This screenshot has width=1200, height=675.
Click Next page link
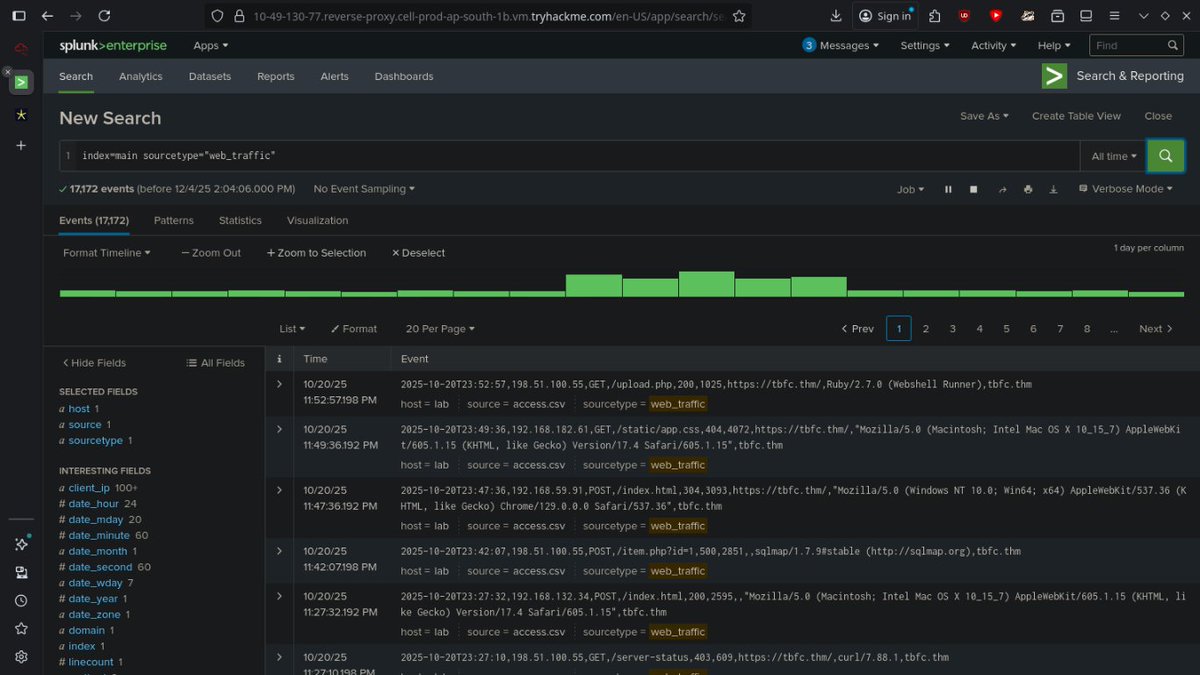(x=1155, y=329)
